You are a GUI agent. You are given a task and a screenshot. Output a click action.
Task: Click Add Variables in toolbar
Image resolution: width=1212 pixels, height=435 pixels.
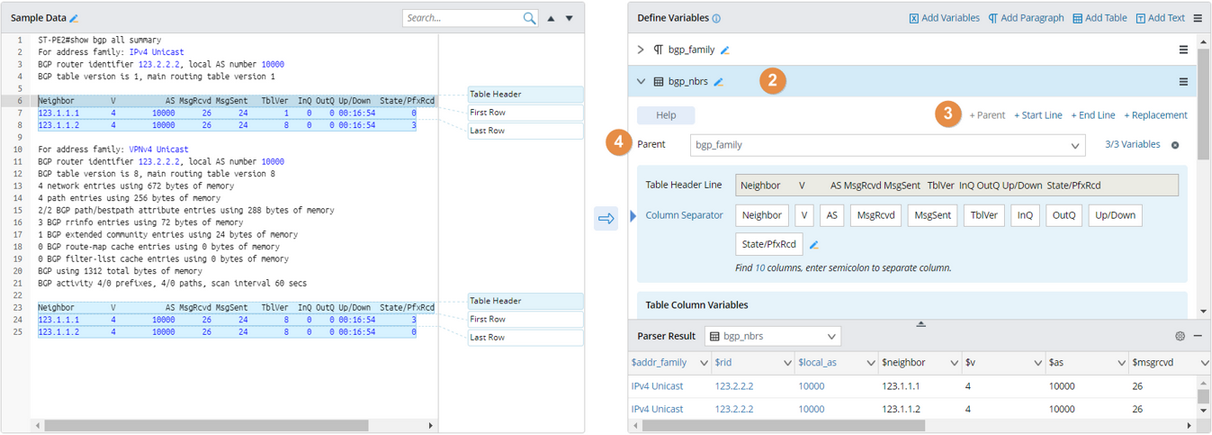point(943,18)
